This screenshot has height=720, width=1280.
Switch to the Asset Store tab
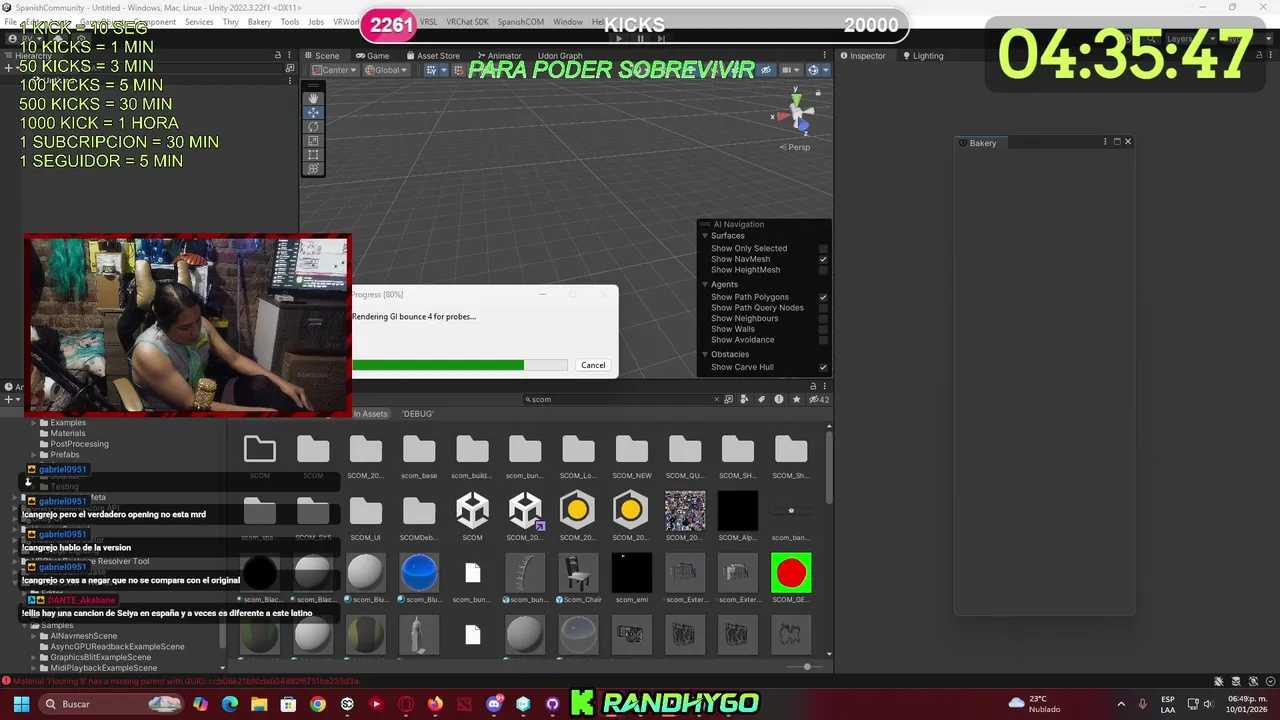click(433, 56)
